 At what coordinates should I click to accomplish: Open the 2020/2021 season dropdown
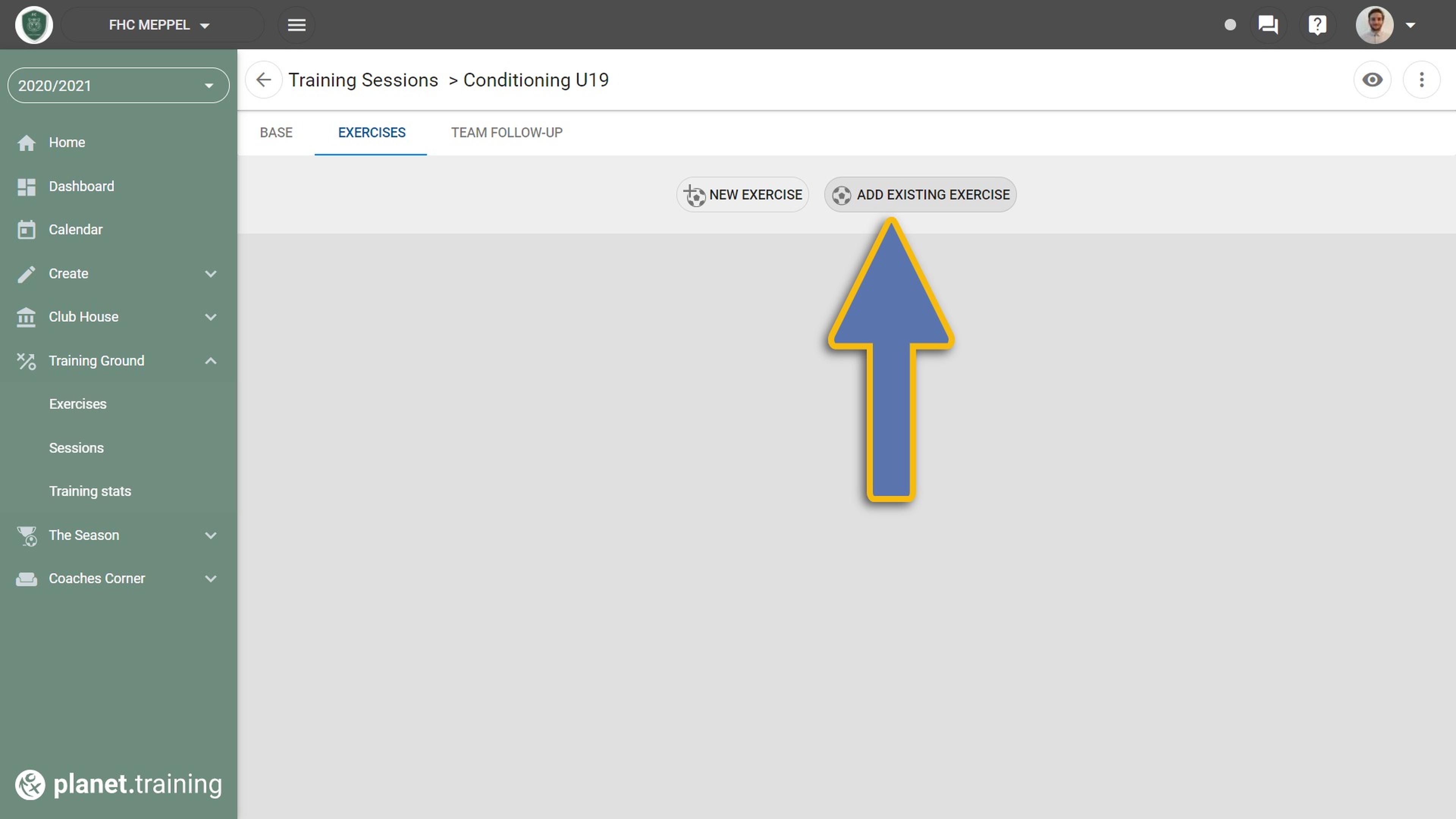[x=118, y=85]
